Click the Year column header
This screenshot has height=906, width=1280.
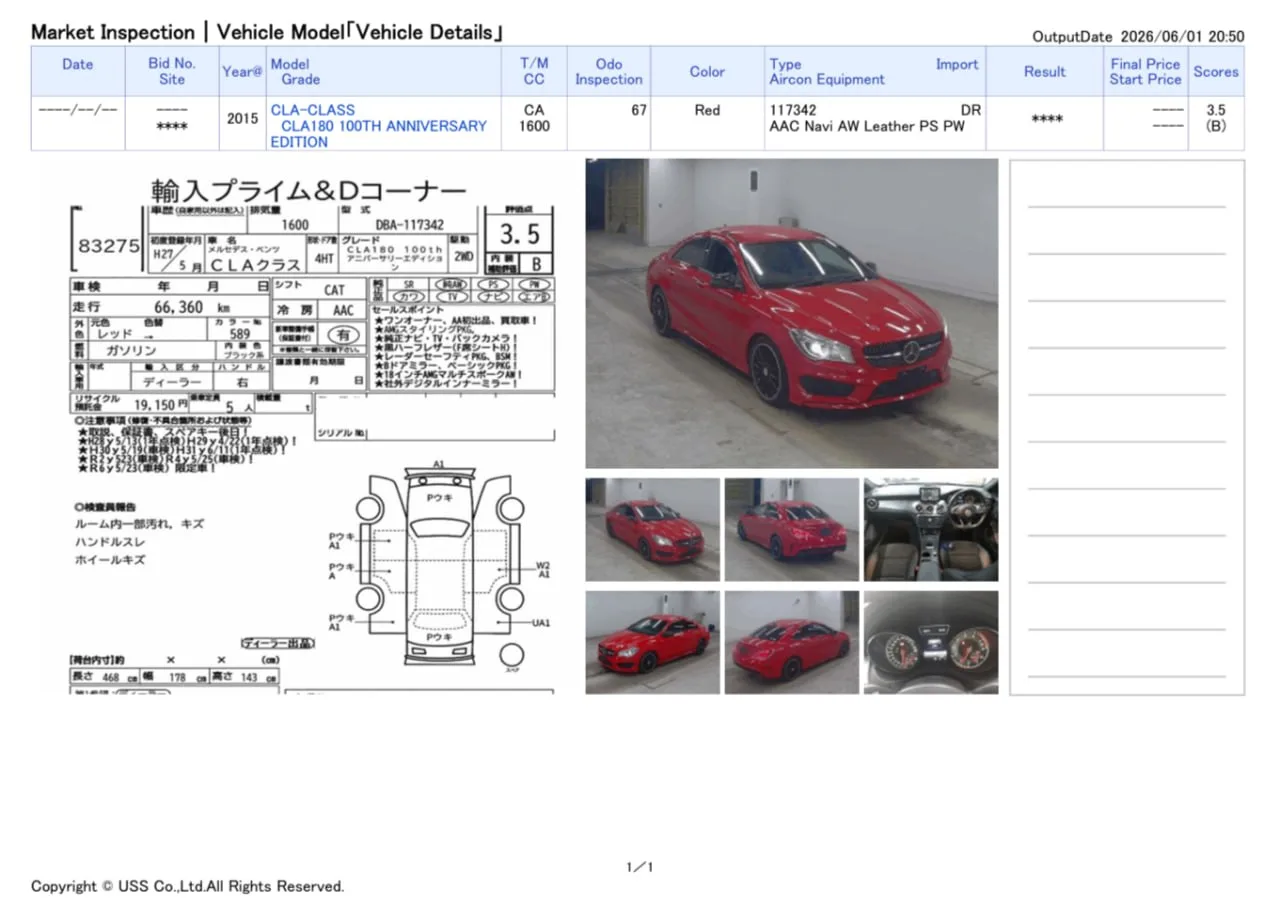243,72
